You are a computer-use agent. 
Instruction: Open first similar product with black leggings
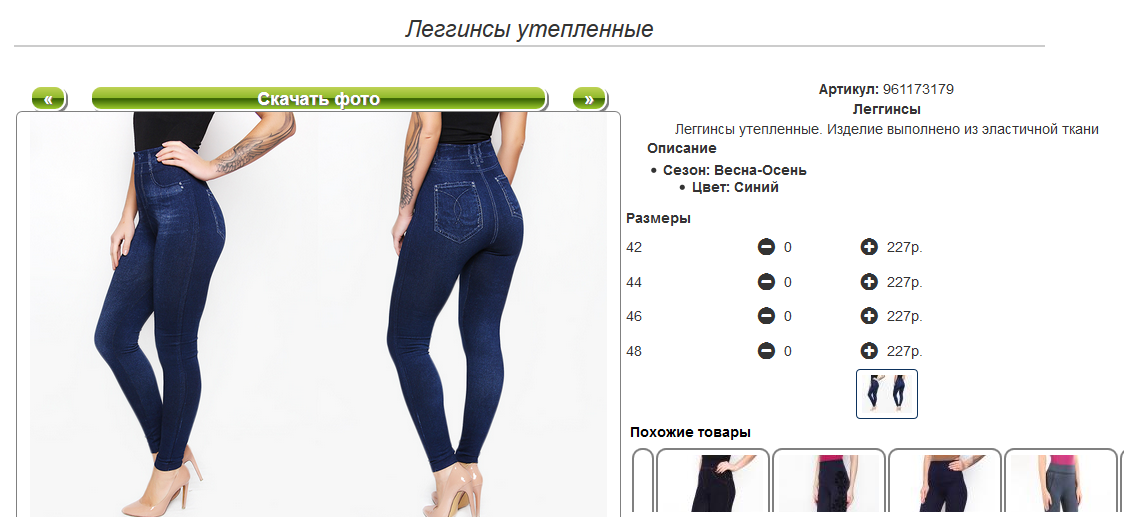click(x=713, y=483)
